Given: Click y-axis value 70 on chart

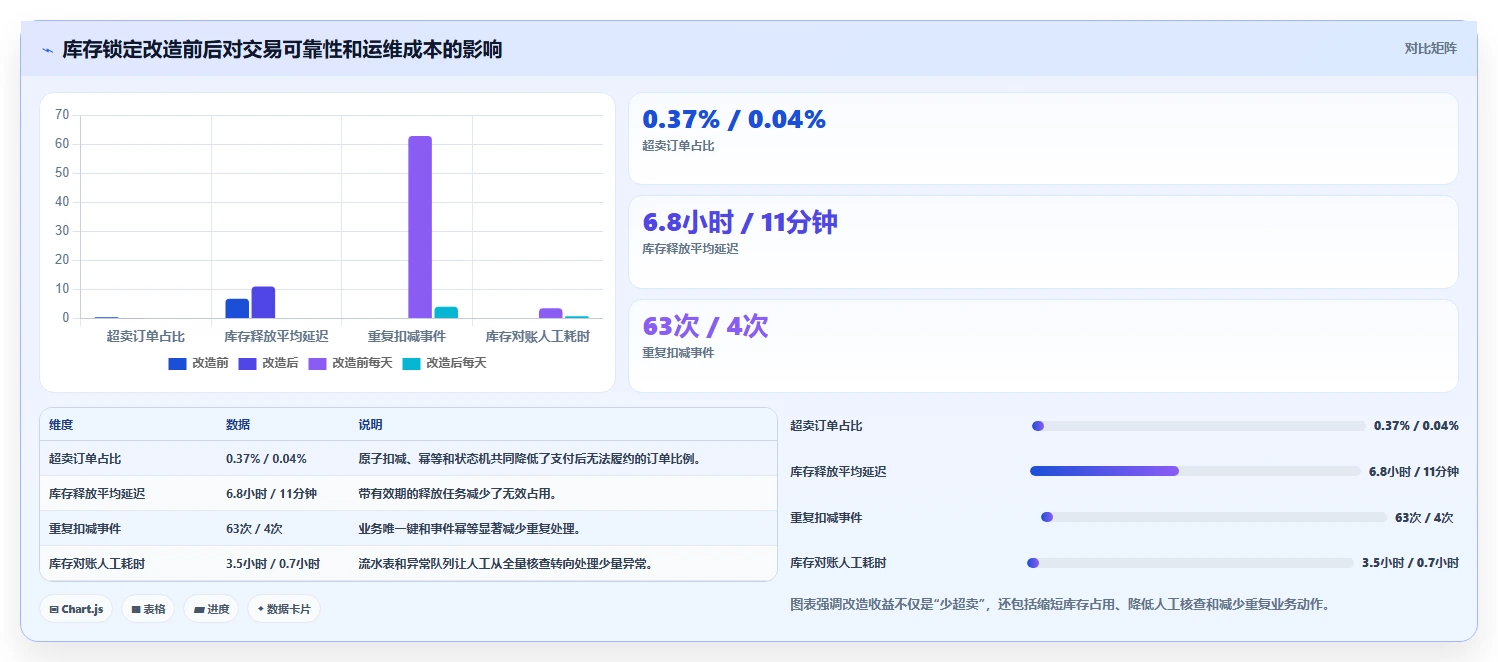Looking at the screenshot, I should click(x=62, y=115).
